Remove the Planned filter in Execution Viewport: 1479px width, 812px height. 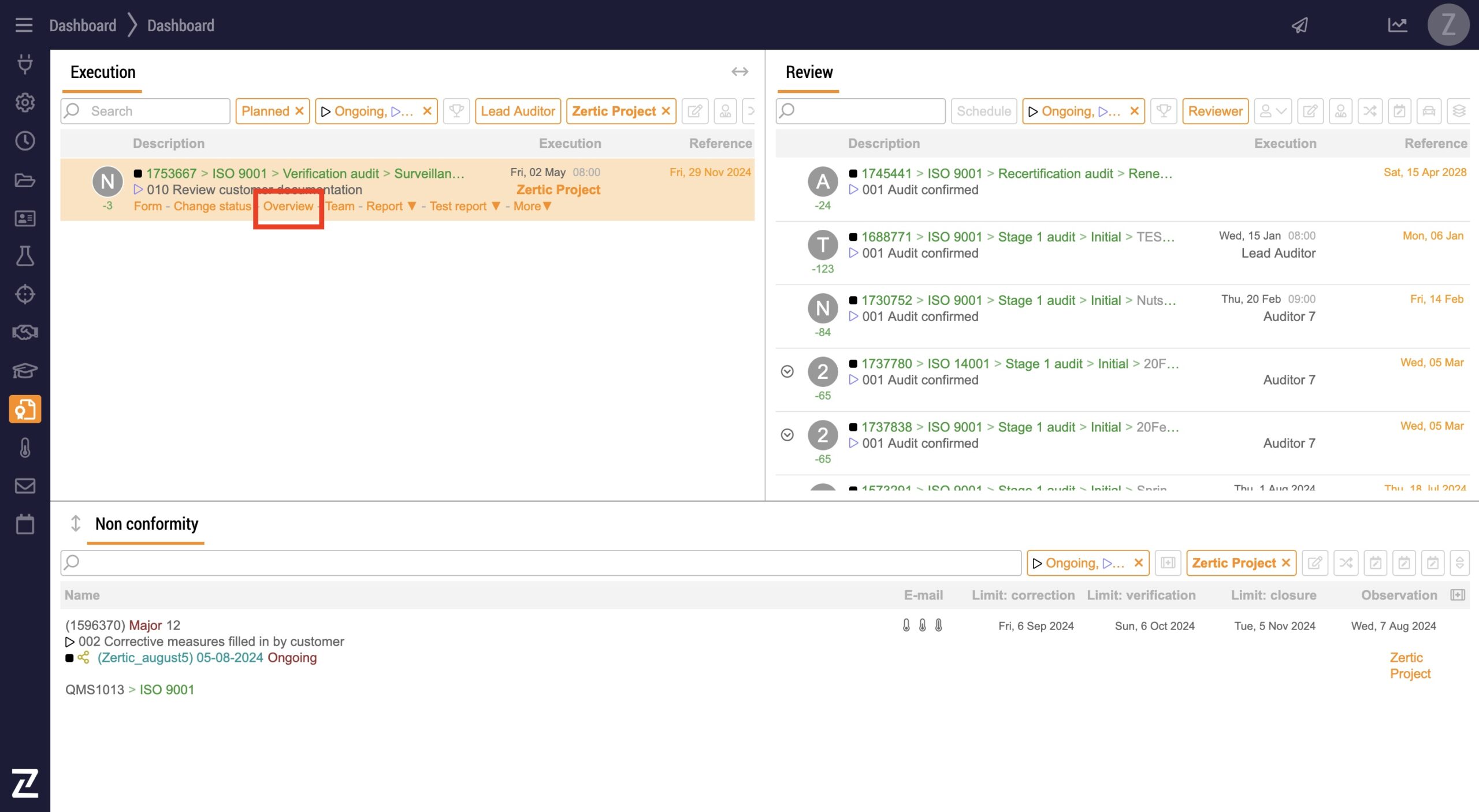[x=299, y=111]
